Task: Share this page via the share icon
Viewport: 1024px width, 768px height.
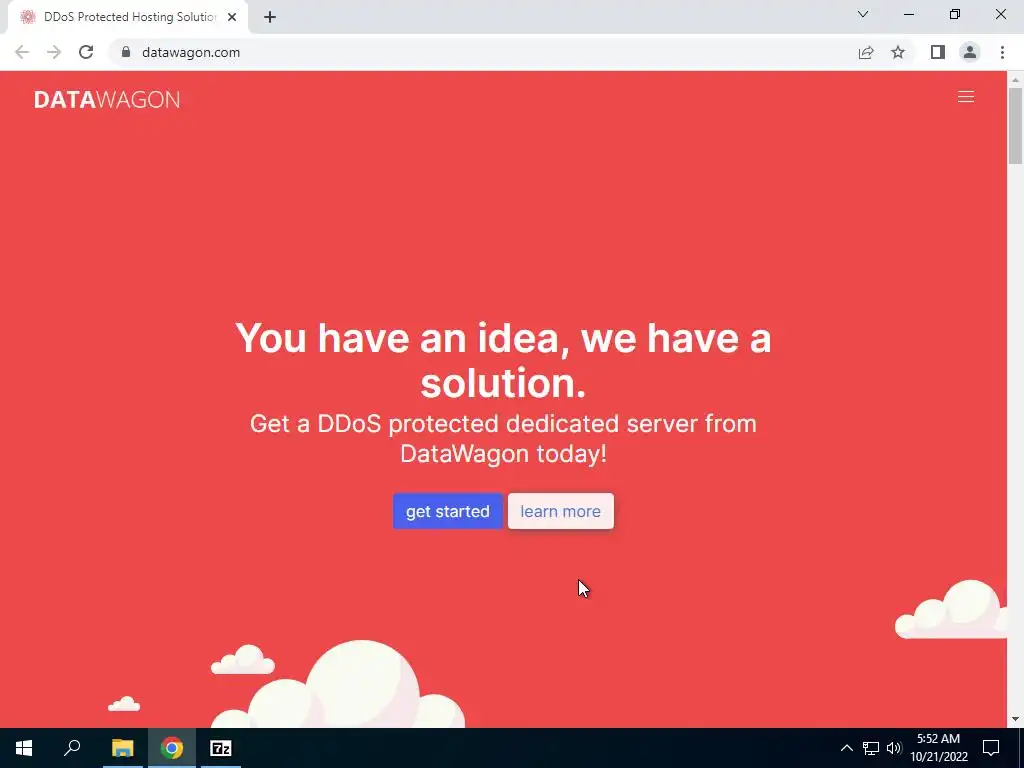Action: [x=866, y=52]
